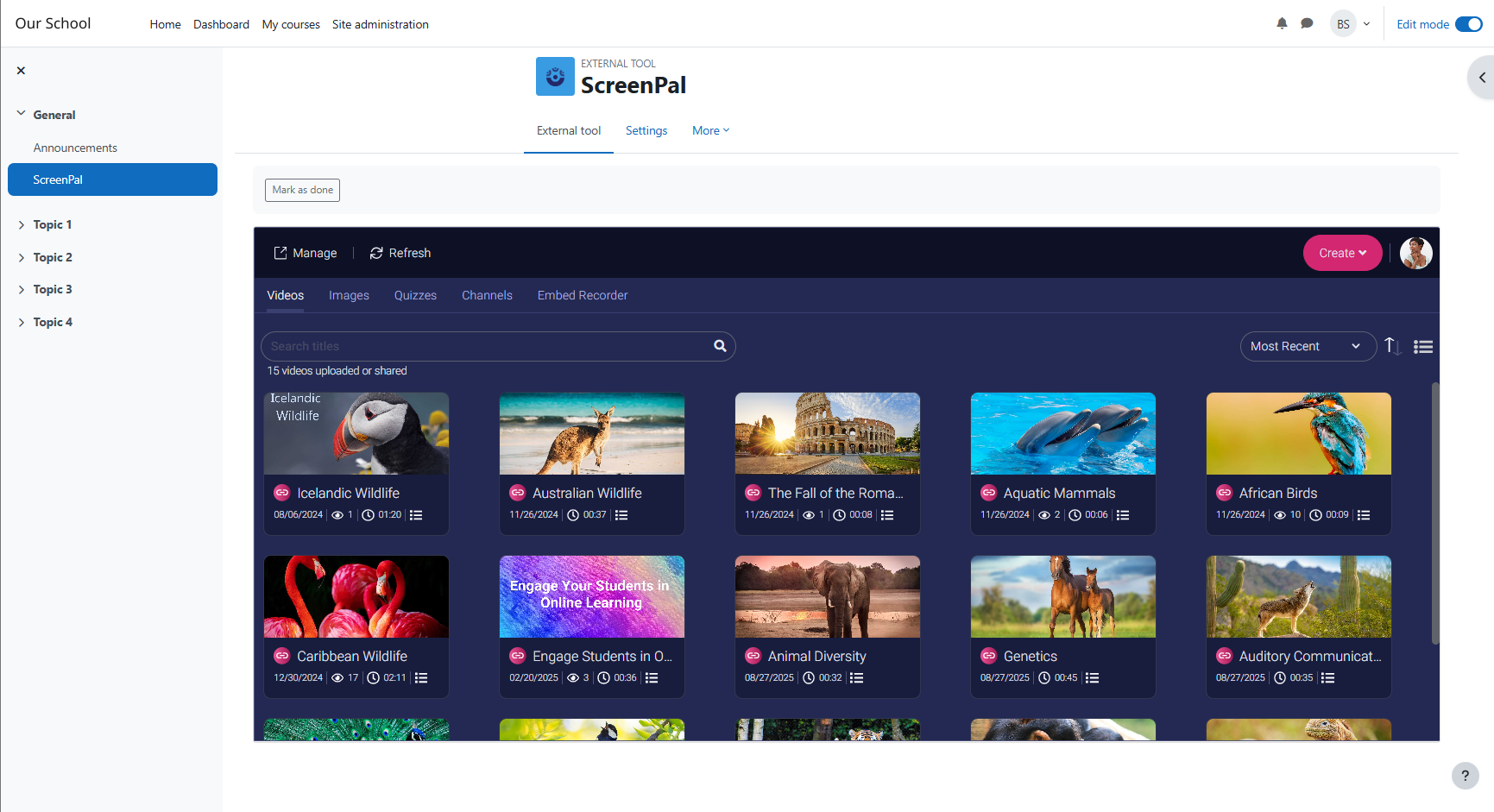Switch to the Quizzes tab
The image size is (1494, 812).
point(415,295)
